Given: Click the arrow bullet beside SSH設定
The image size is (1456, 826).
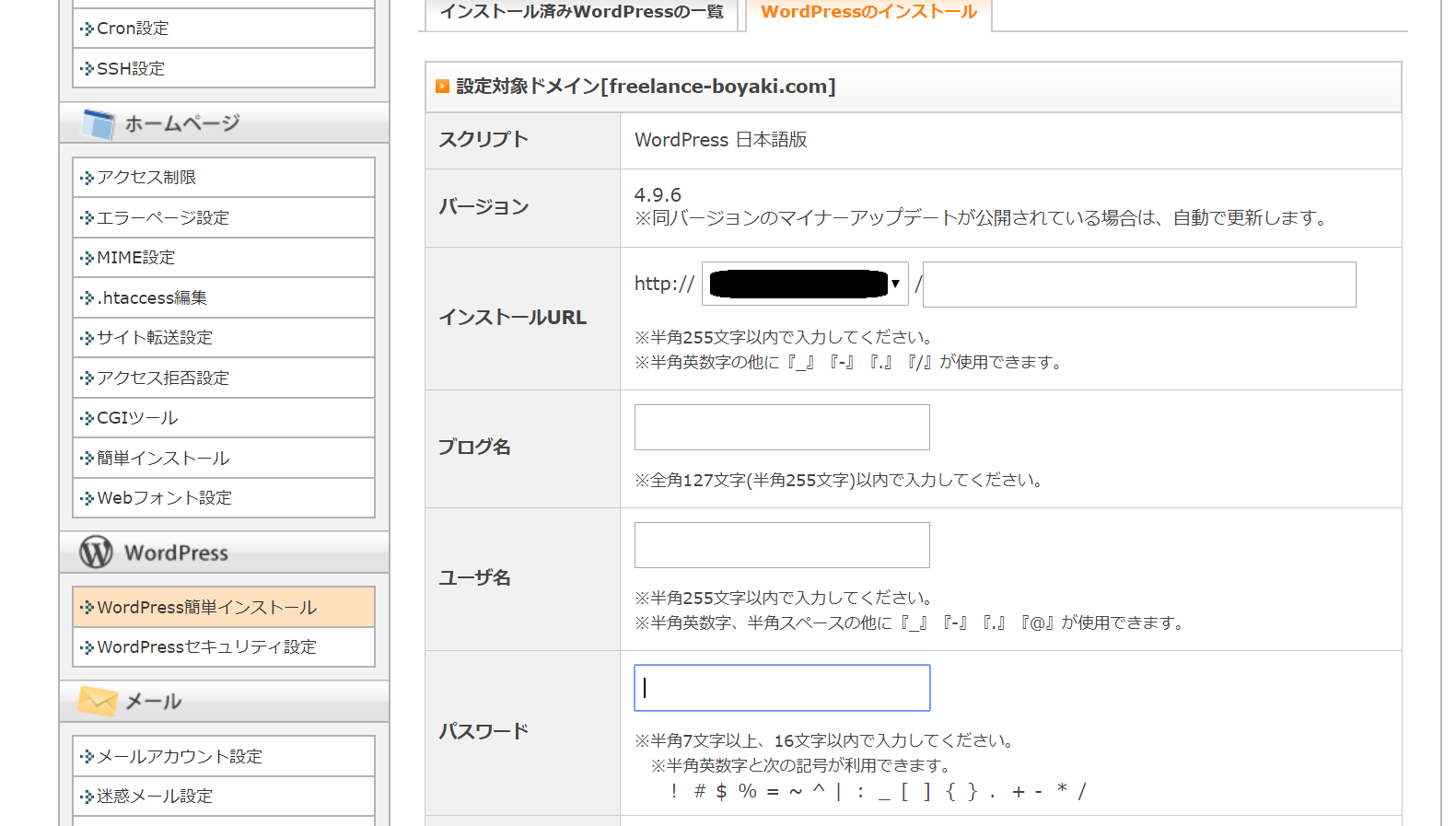Looking at the screenshot, I should [x=87, y=69].
